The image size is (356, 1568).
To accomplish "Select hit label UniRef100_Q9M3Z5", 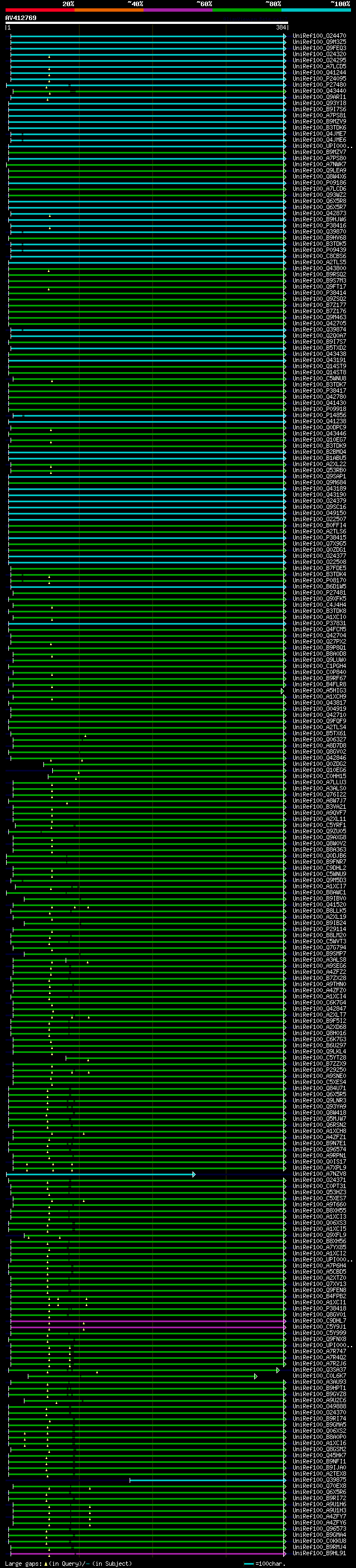I will tap(319, 42).
